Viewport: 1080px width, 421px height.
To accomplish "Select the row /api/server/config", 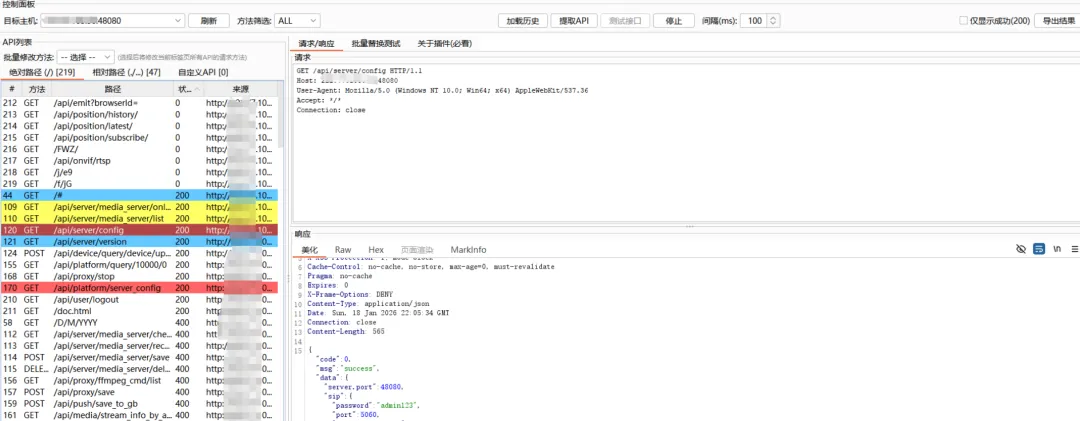I will click(x=138, y=229).
